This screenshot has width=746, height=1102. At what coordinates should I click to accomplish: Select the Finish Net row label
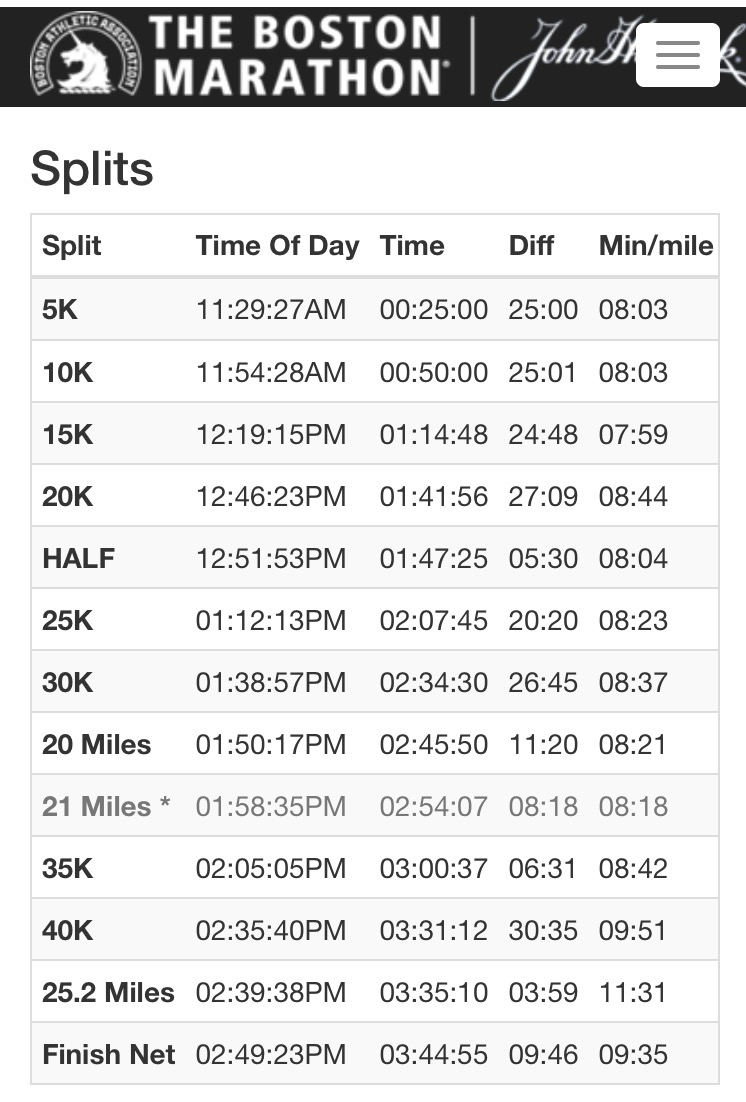[x=108, y=1054]
